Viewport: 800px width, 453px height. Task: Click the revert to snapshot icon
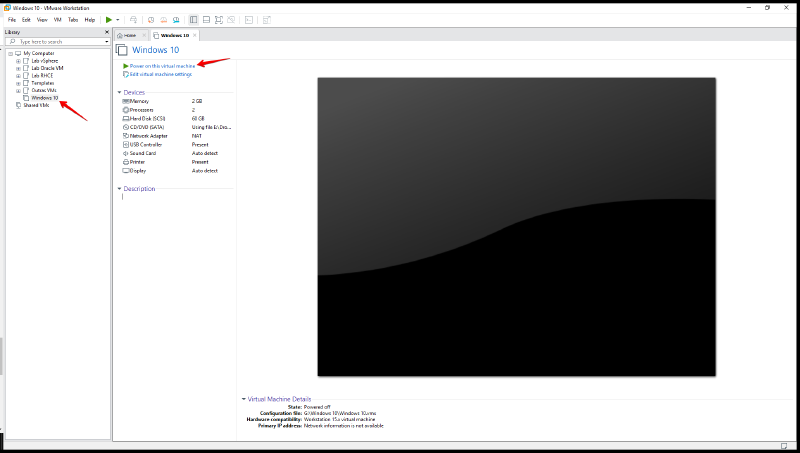click(x=162, y=20)
